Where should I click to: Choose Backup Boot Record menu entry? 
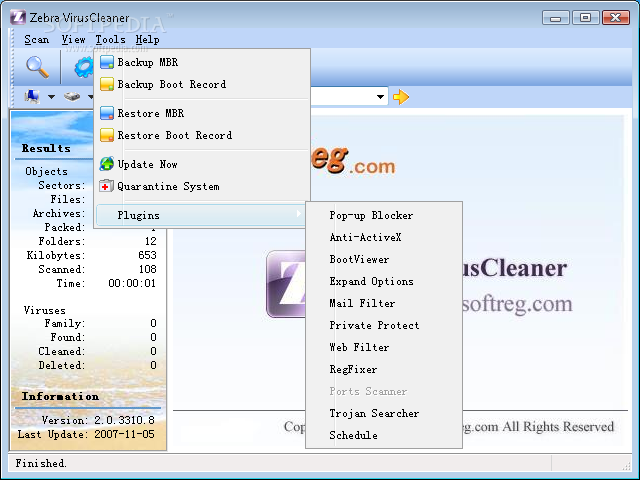click(202, 84)
